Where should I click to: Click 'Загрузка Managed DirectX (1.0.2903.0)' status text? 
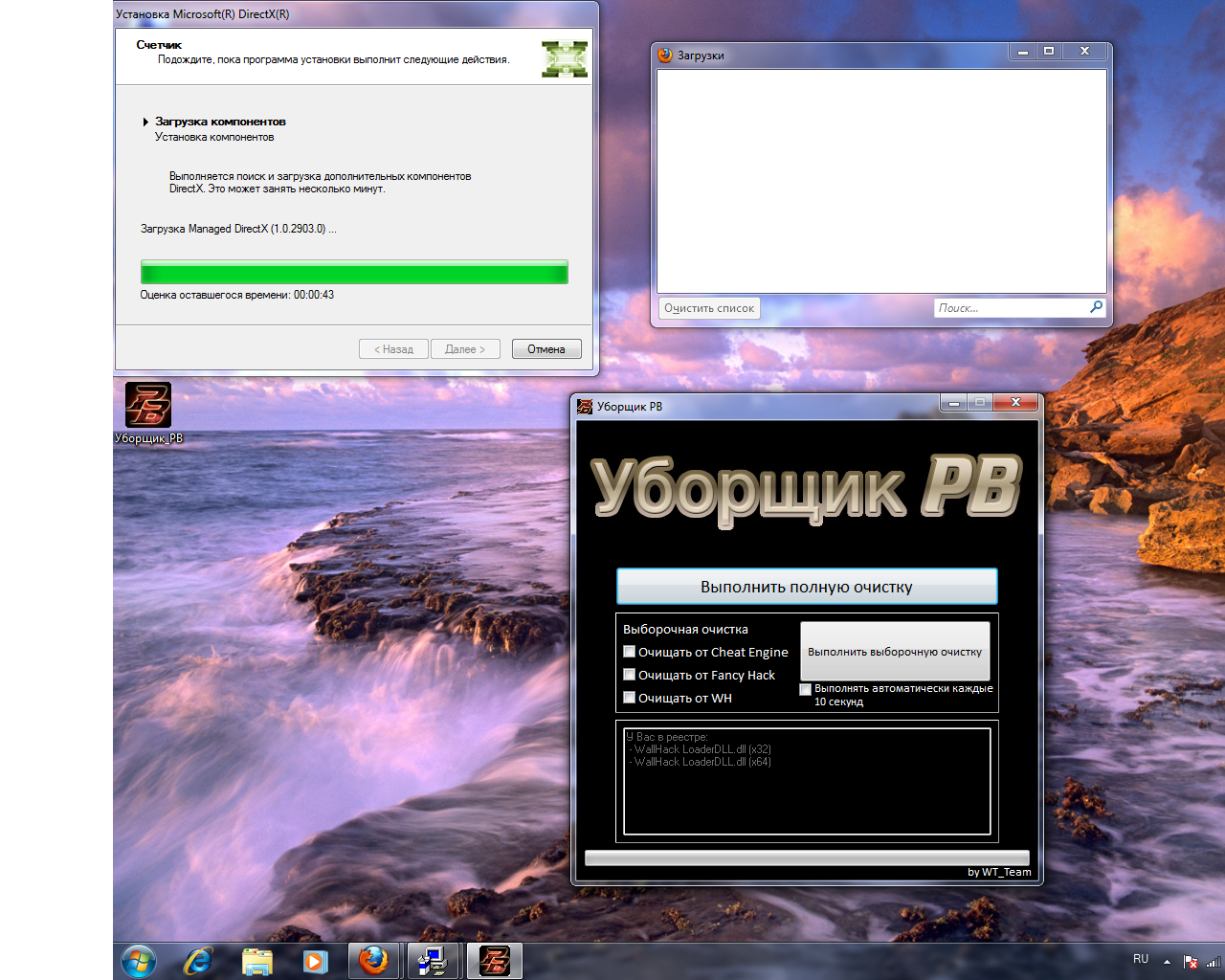coord(238,229)
